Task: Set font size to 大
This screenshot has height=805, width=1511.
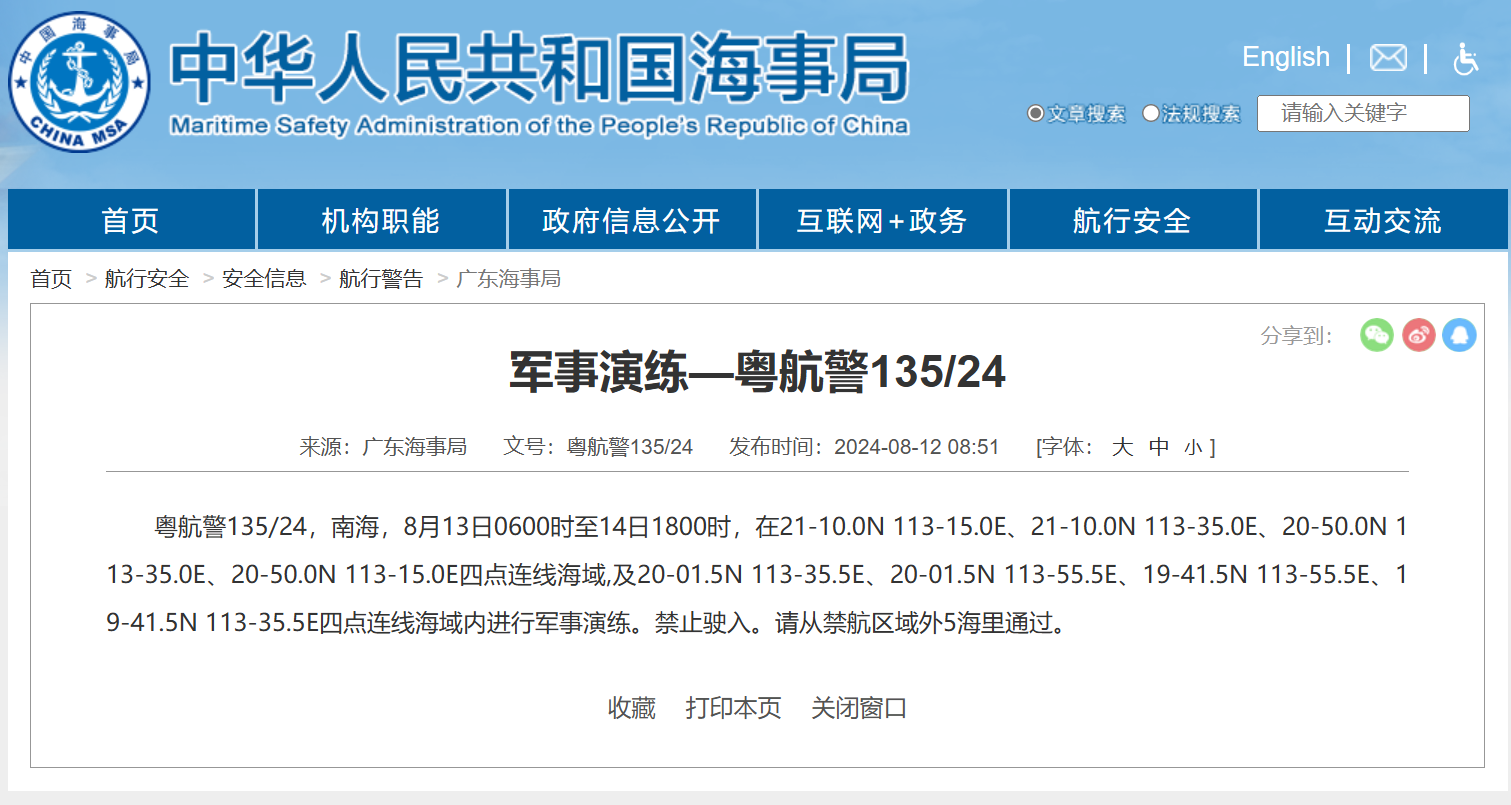Action: coord(1122,447)
